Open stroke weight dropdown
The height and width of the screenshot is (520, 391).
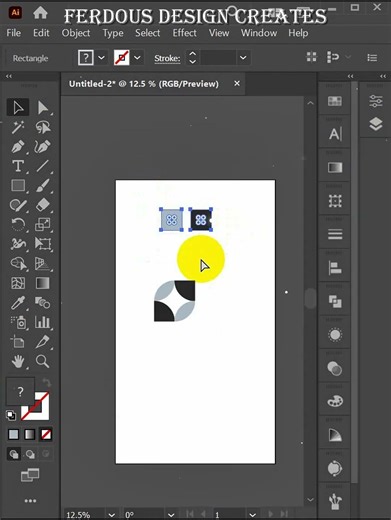243,58
